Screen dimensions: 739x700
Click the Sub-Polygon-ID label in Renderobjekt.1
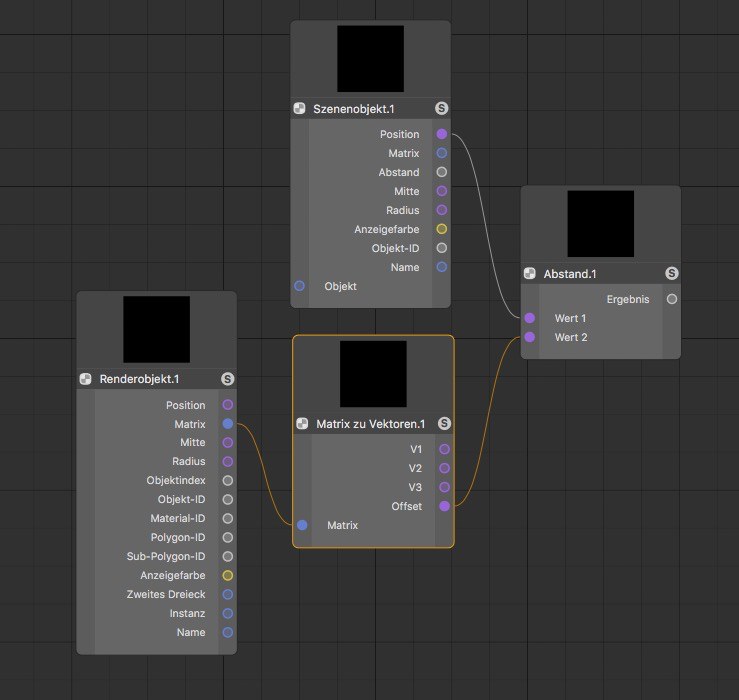click(166, 557)
